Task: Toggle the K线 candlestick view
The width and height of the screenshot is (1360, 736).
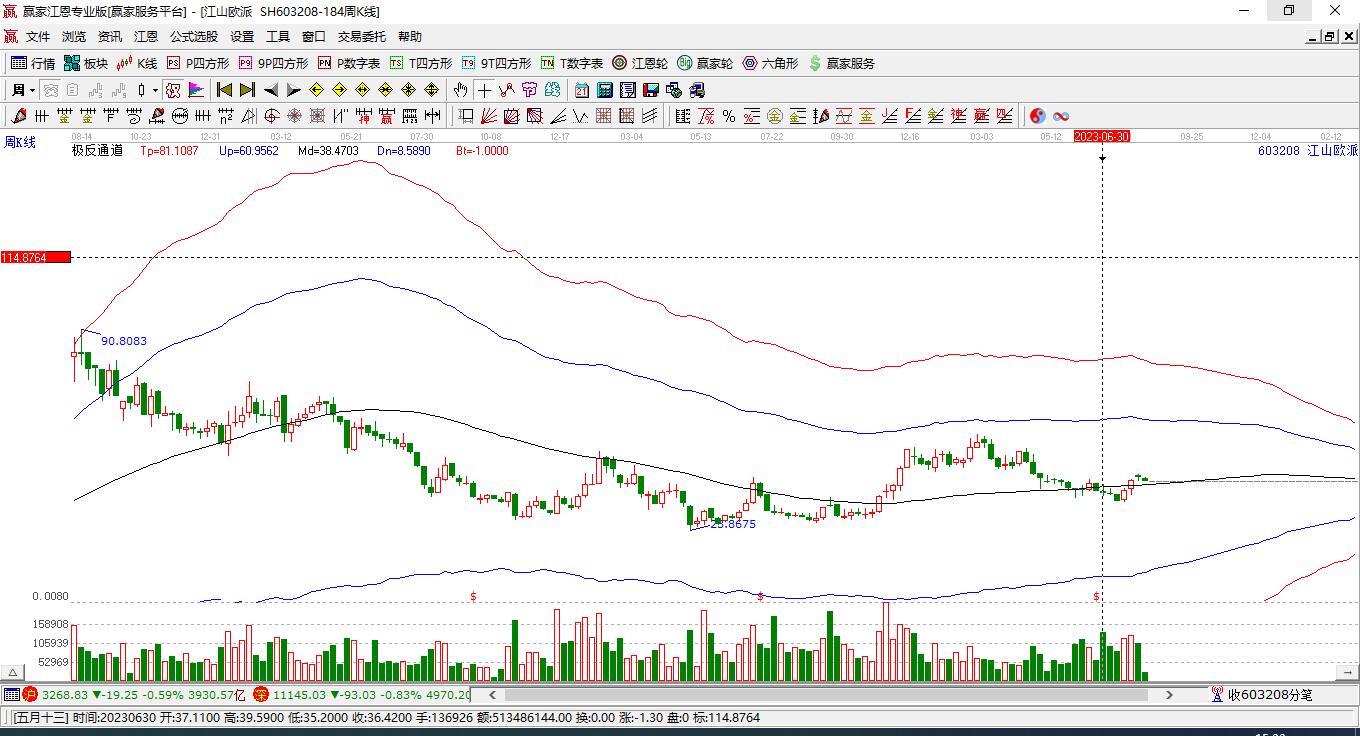Action: click(x=137, y=63)
